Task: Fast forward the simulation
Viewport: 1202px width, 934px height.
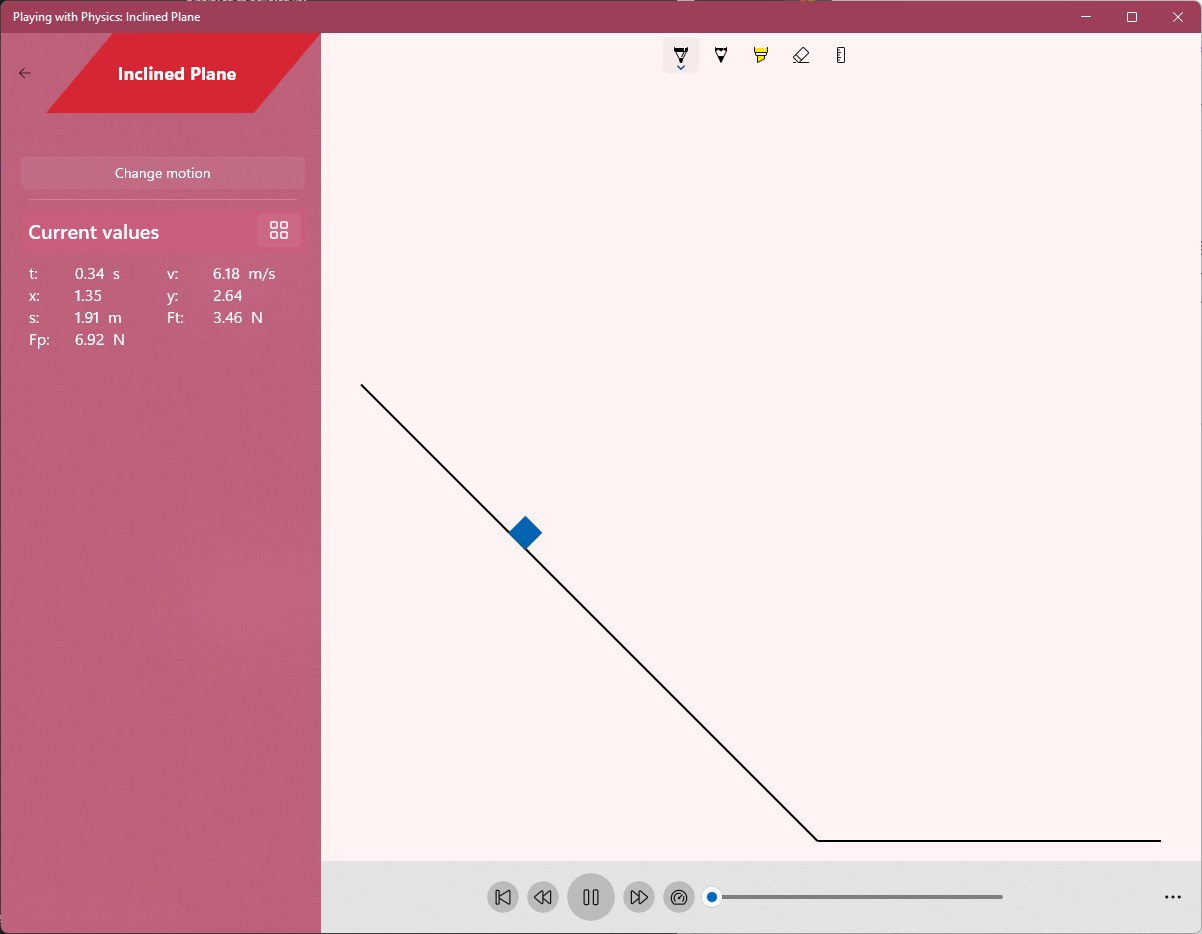Action: pyautogui.click(x=639, y=897)
